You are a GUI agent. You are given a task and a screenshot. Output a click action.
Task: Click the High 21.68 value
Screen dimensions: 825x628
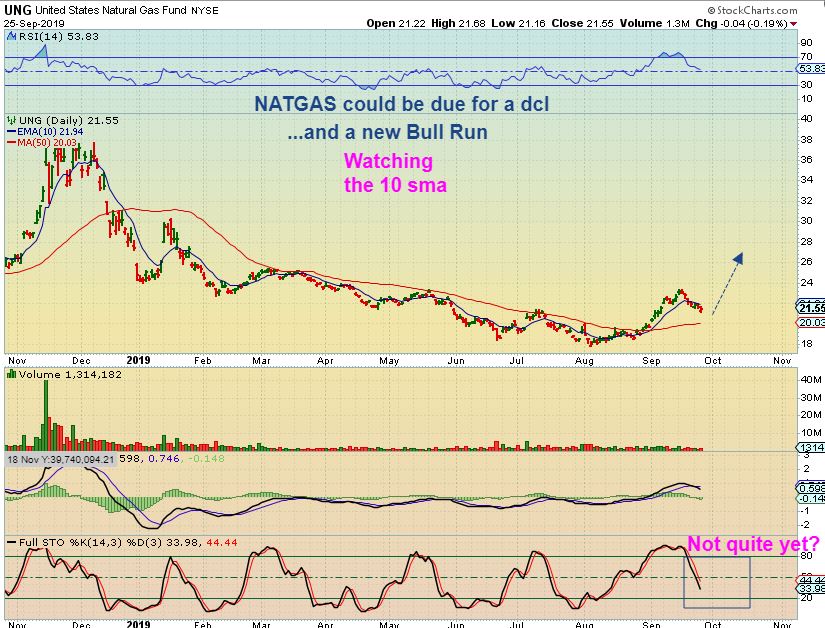458,23
